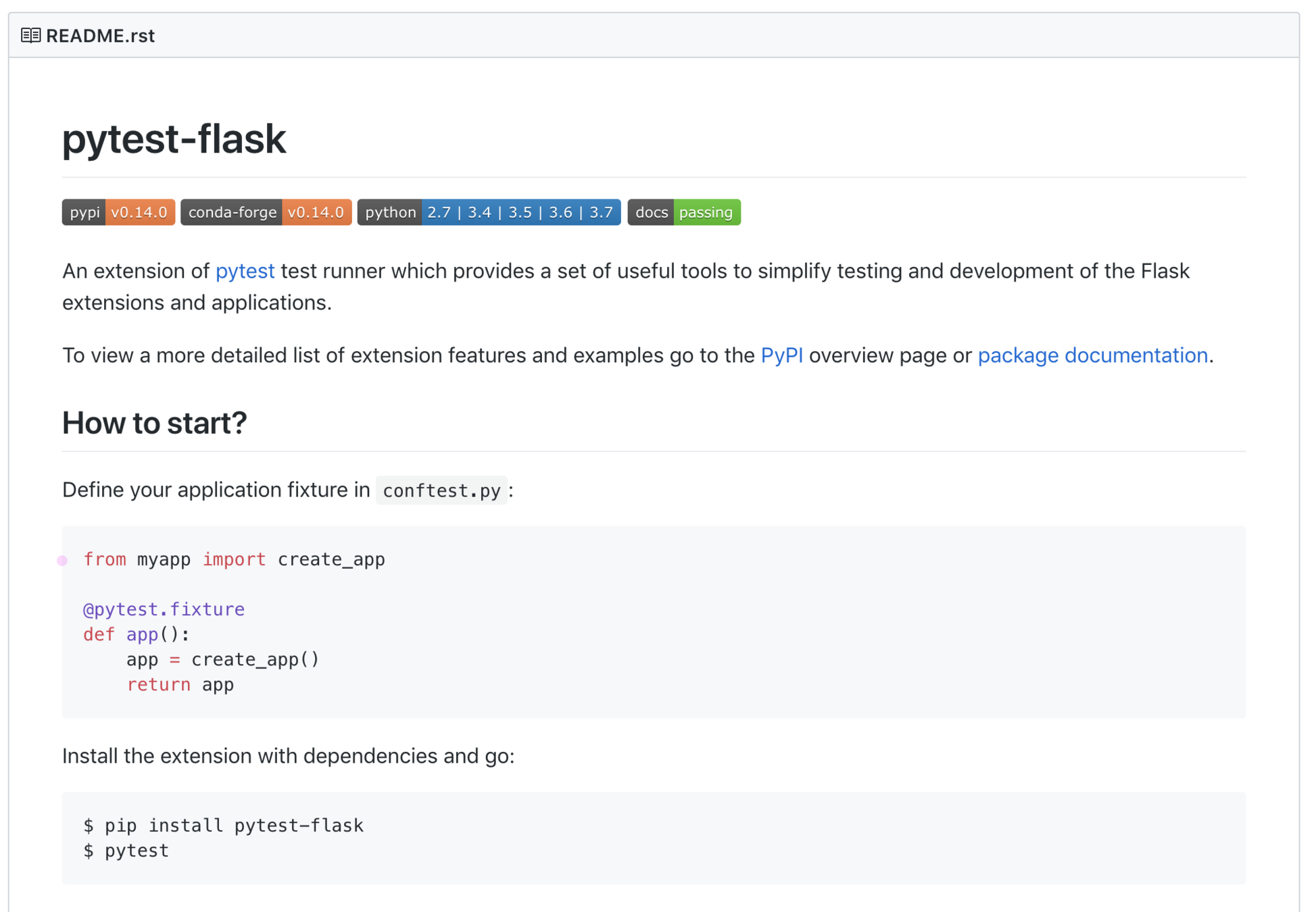The image size is (1316, 912).
Task: Open the PyPI overview page link
Action: point(781,355)
